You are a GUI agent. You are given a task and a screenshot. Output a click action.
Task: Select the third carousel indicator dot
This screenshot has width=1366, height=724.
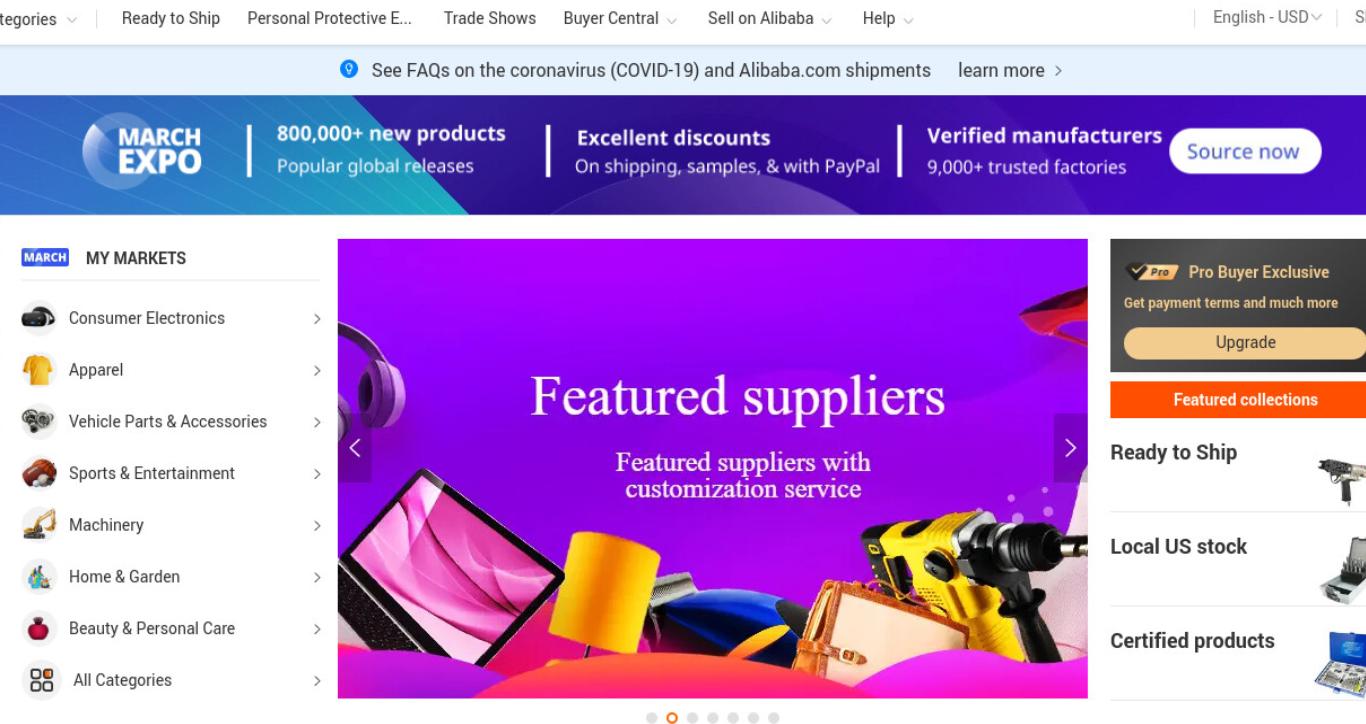[x=692, y=718]
